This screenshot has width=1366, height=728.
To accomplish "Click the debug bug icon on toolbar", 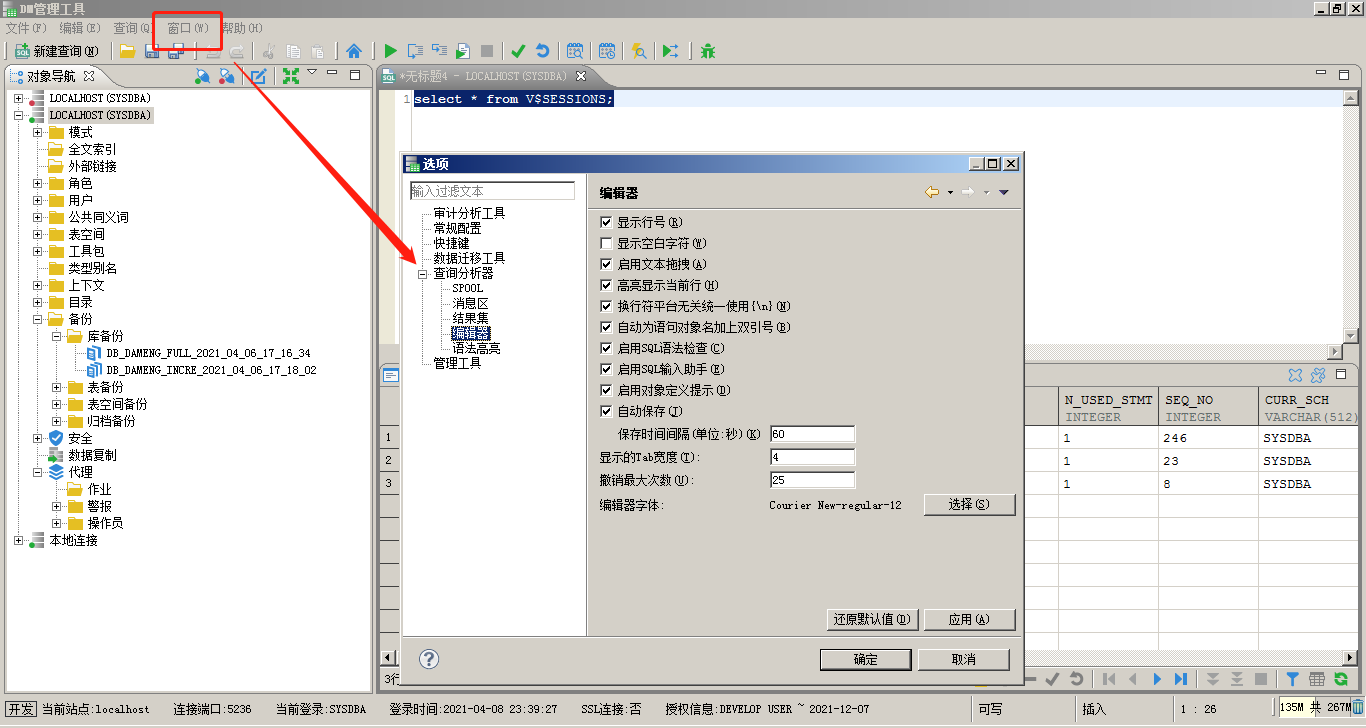I will 708,51.
